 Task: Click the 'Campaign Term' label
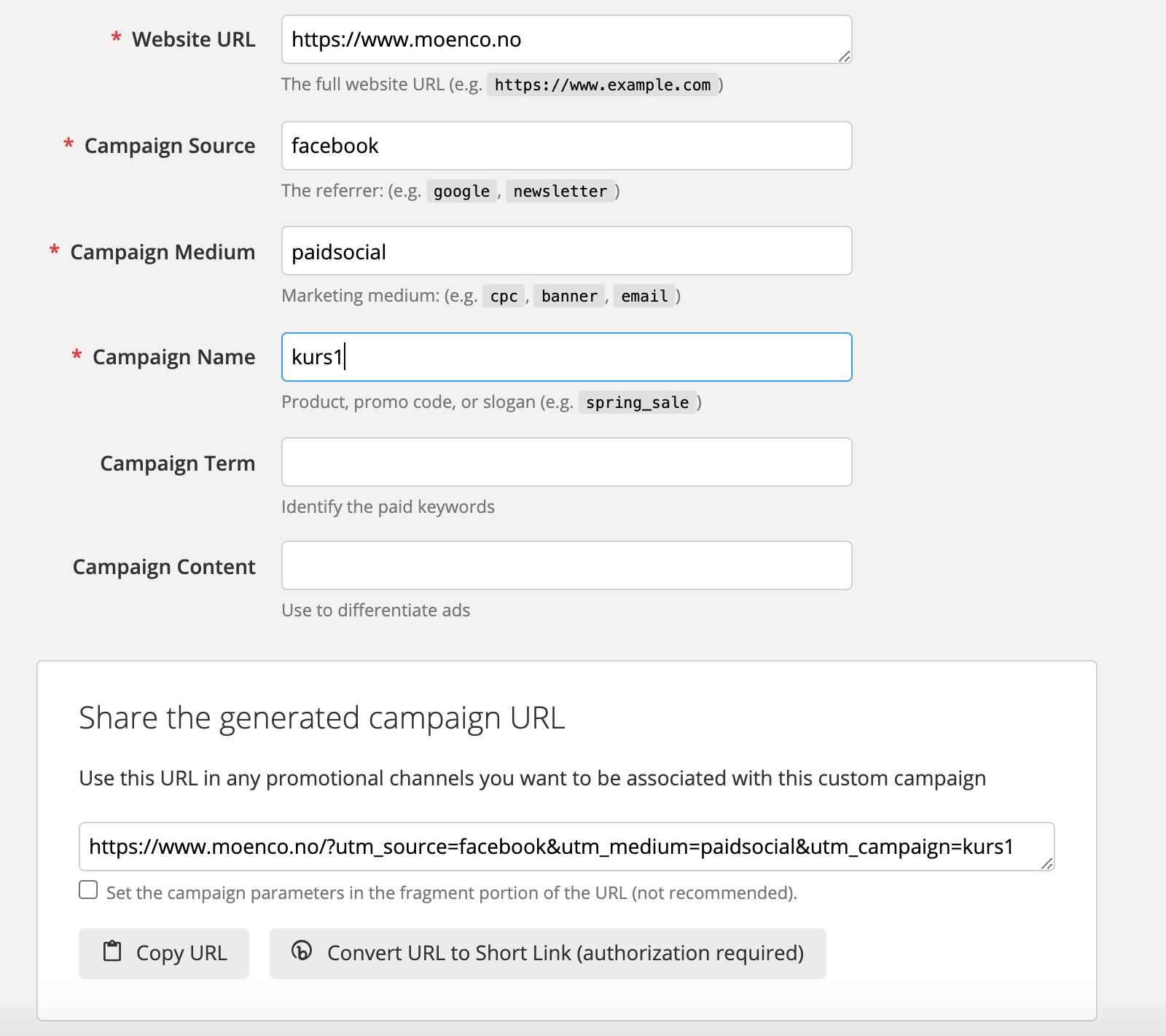pos(178,463)
